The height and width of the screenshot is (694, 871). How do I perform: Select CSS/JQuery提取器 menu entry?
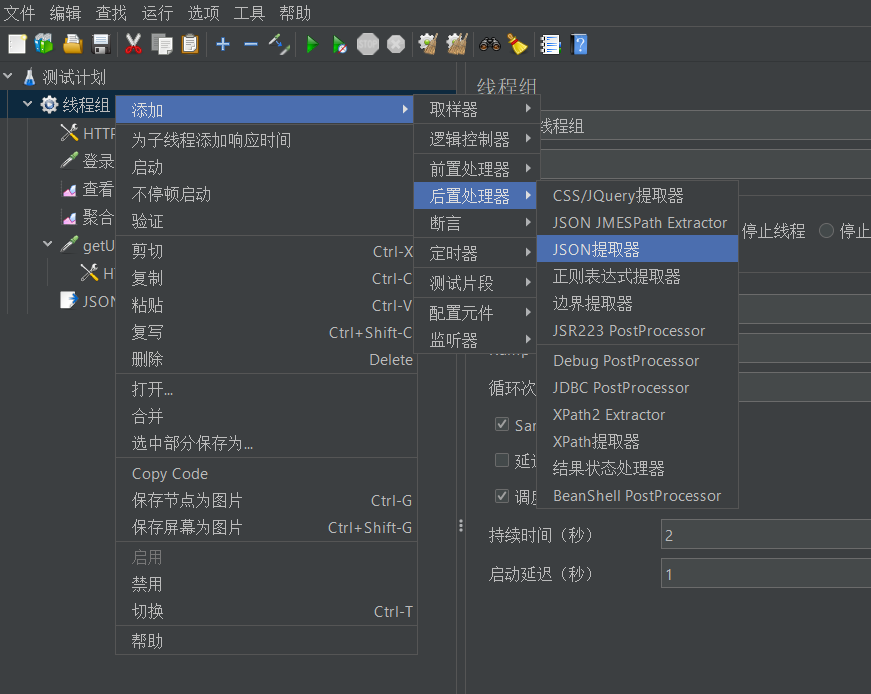click(x=637, y=195)
